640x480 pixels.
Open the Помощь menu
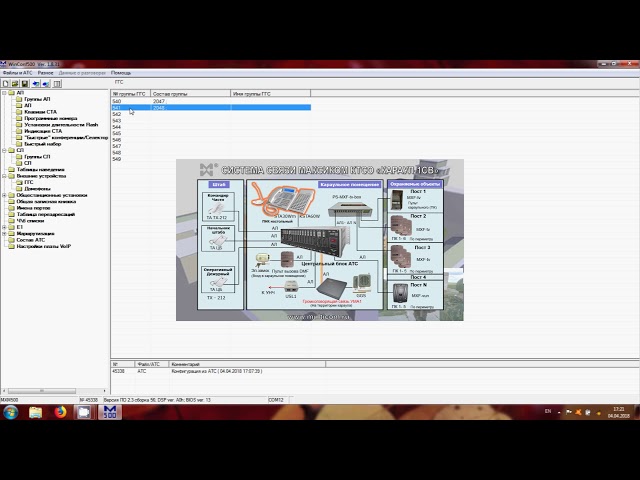point(121,73)
